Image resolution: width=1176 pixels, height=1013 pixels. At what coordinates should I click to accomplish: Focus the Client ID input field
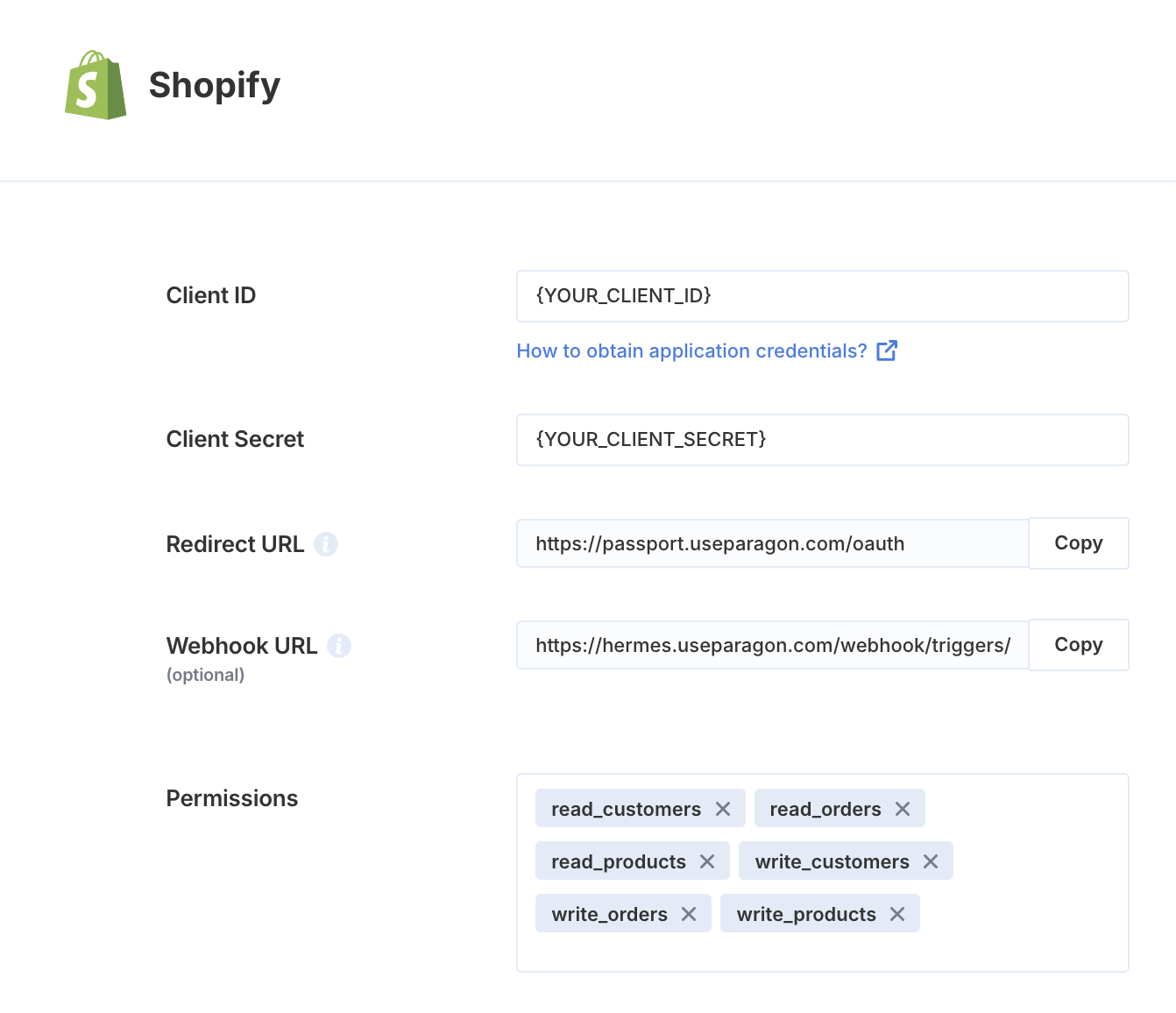(x=823, y=296)
